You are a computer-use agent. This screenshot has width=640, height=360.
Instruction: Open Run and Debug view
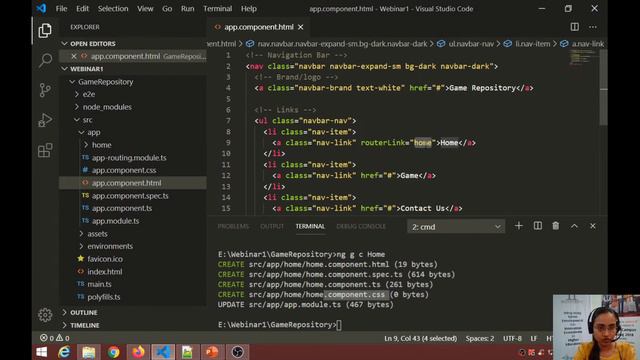pyautogui.click(x=45, y=120)
